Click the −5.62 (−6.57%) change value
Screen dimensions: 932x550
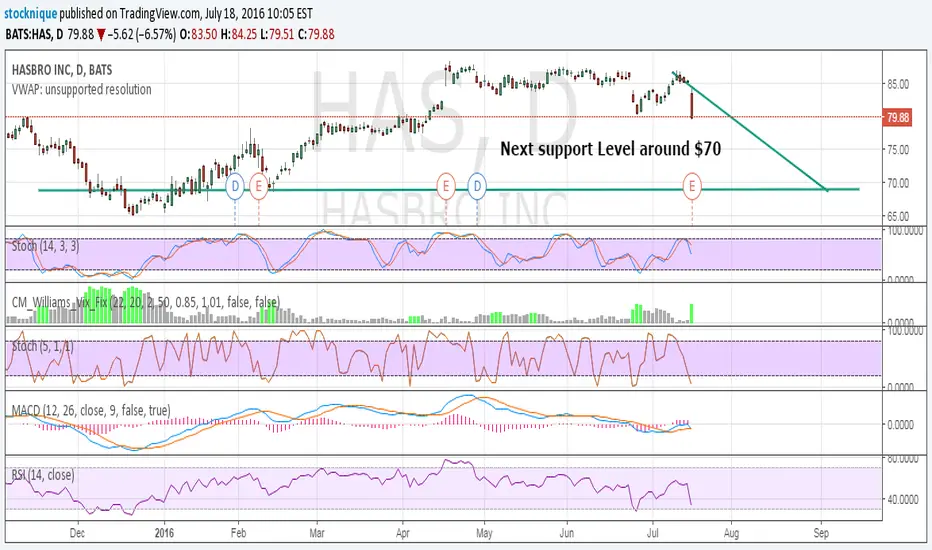pyautogui.click(x=141, y=34)
